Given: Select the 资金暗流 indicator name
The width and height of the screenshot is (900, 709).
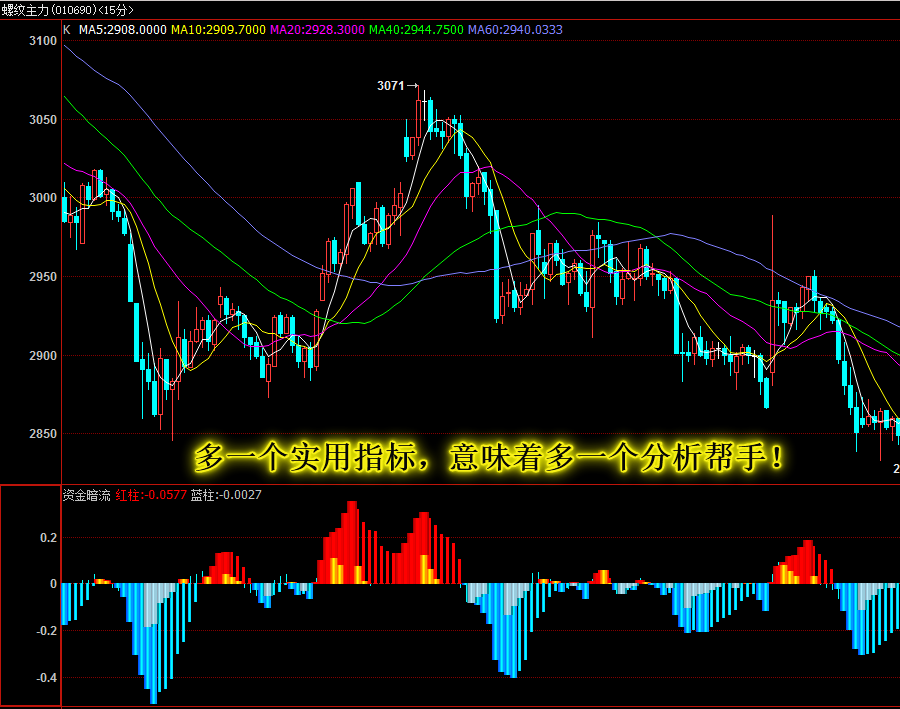Looking at the screenshot, I should point(87,495).
